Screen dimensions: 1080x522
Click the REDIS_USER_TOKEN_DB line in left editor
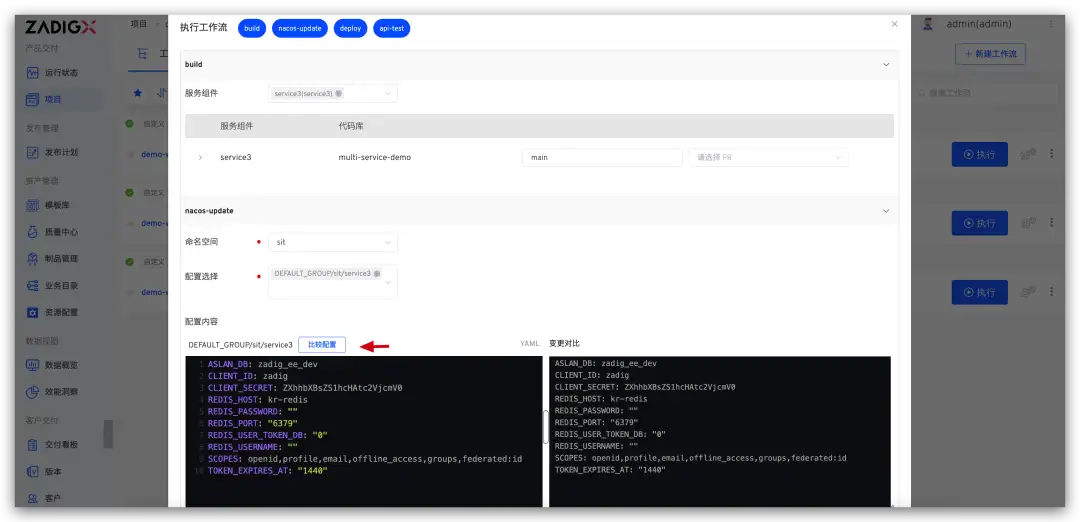pos(267,435)
